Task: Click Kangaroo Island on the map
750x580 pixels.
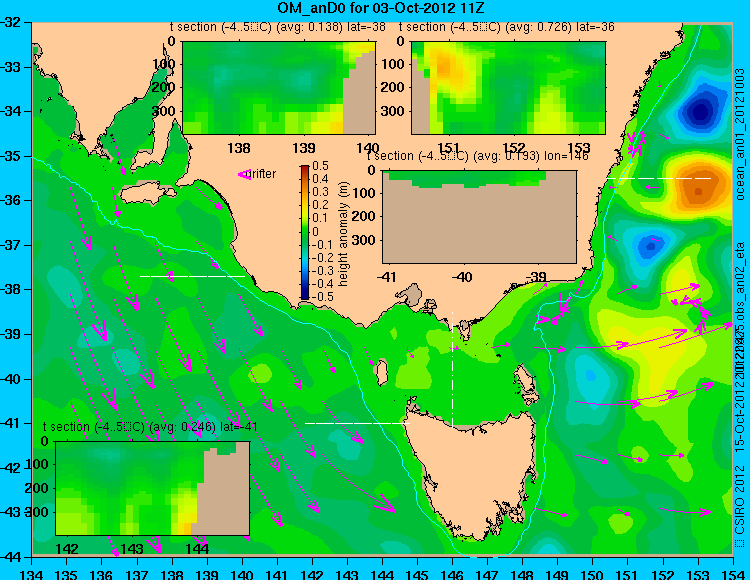Action: coord(147,194)
